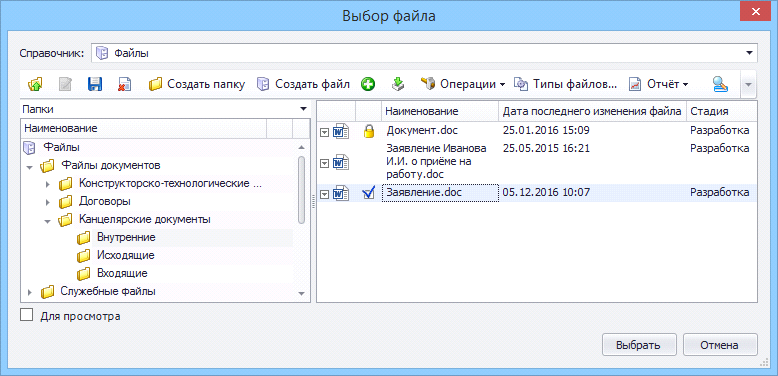Click the Word icon of Заявление Иванова row
778x376 pixels.
pos(341,162)
